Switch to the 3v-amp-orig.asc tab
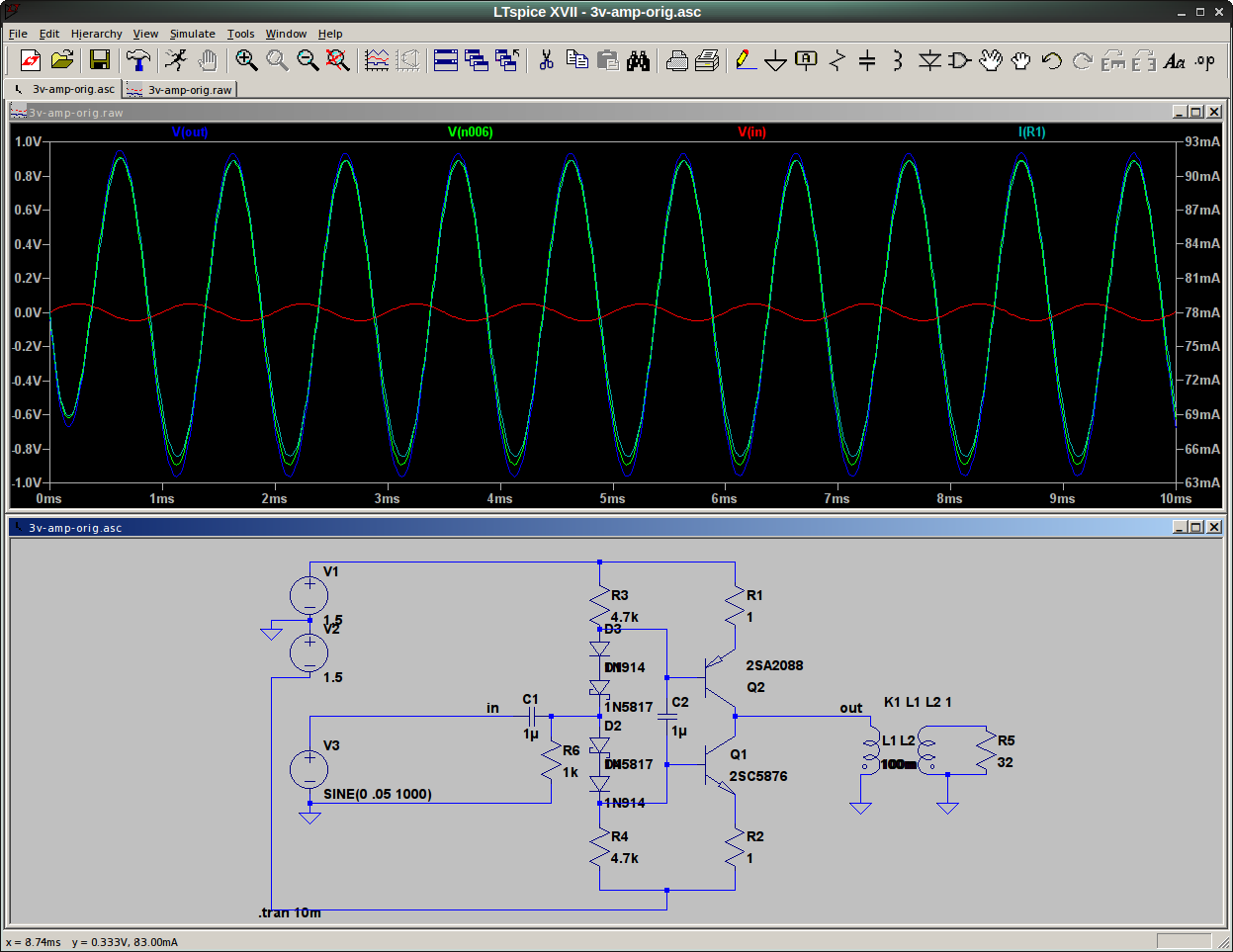 63,89
